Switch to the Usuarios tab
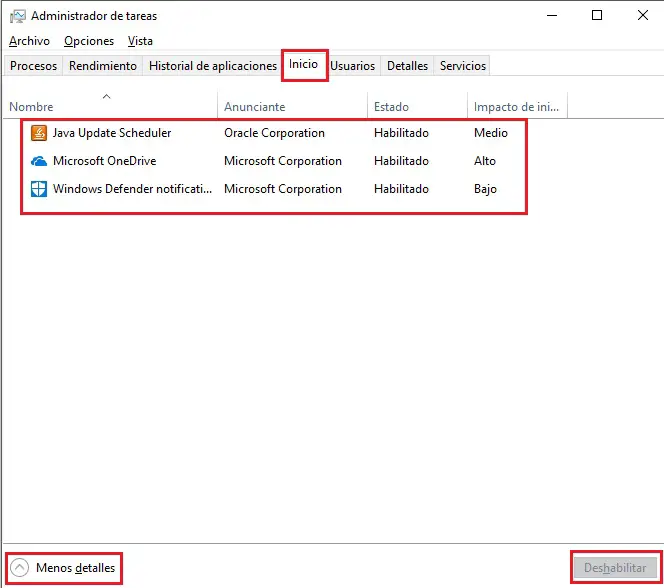The height and width of the screenshot is (588, 664). coord(353,66)
